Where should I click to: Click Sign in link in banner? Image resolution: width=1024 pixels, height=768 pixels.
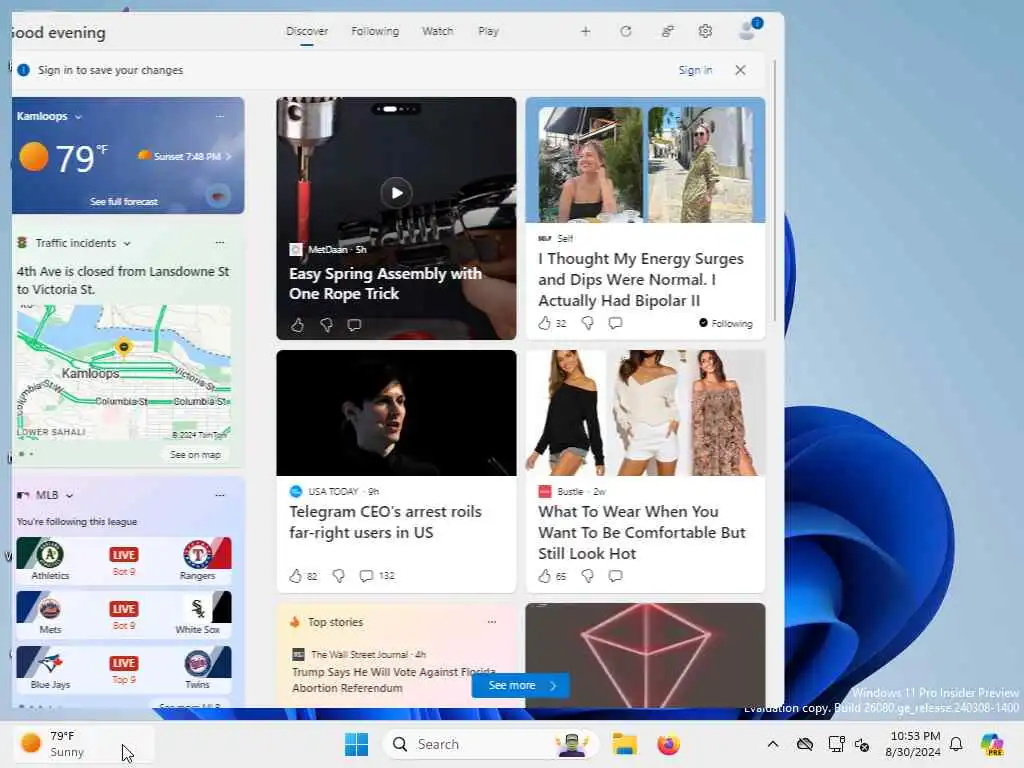[x=695, y=70]
